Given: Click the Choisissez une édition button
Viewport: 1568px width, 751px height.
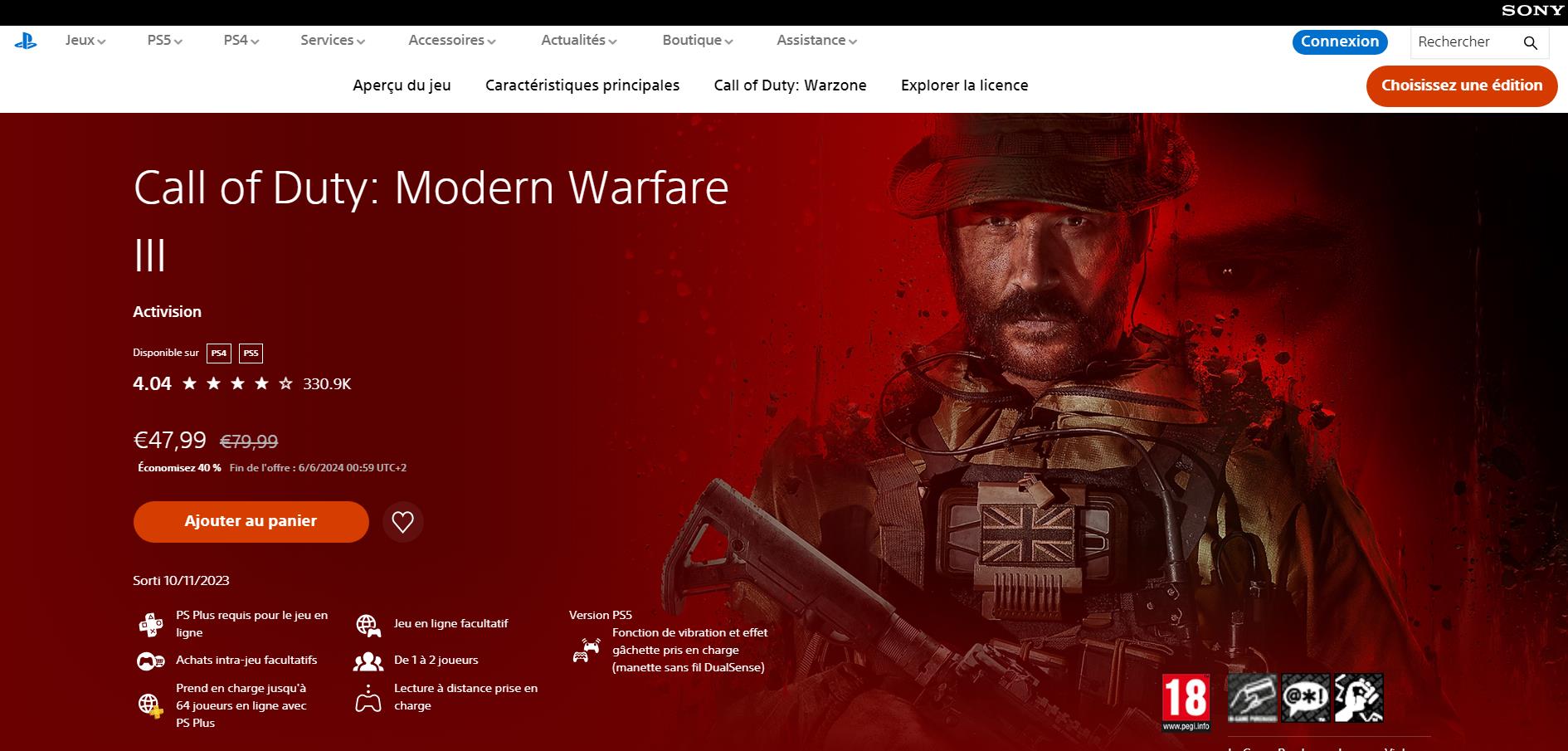Looking at the screenshot, I should [1461, 85].
